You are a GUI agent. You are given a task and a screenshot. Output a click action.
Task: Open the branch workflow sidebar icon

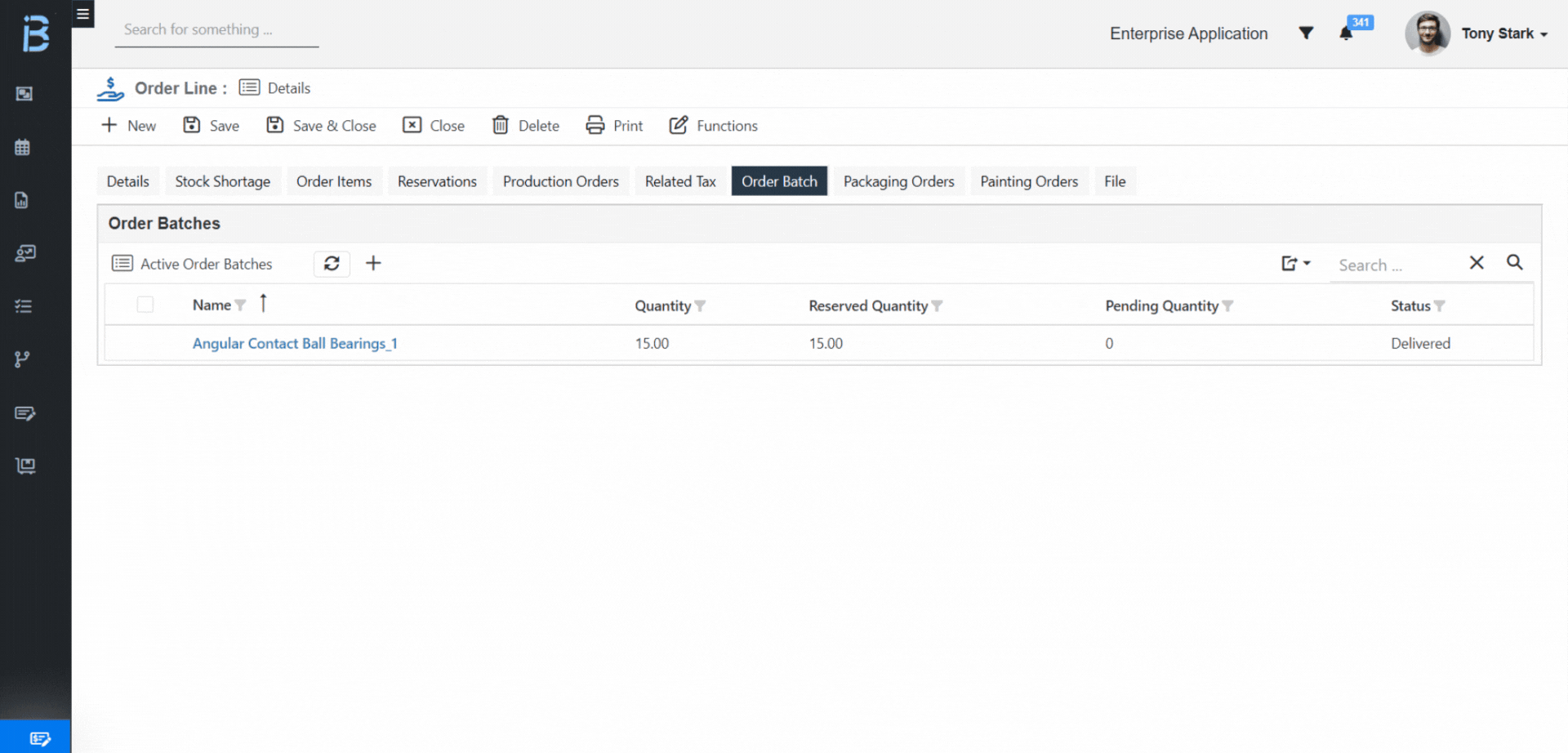(x=22, y=359)
